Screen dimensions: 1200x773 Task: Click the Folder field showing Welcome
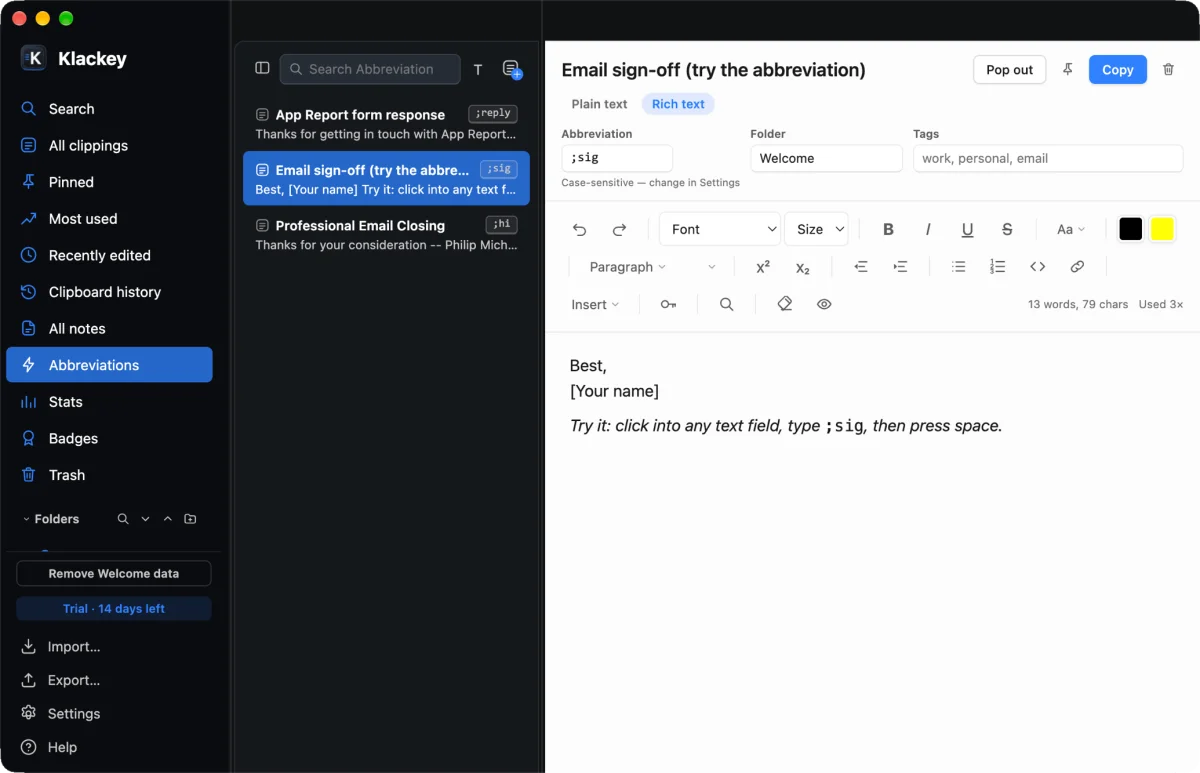(826, 158)
